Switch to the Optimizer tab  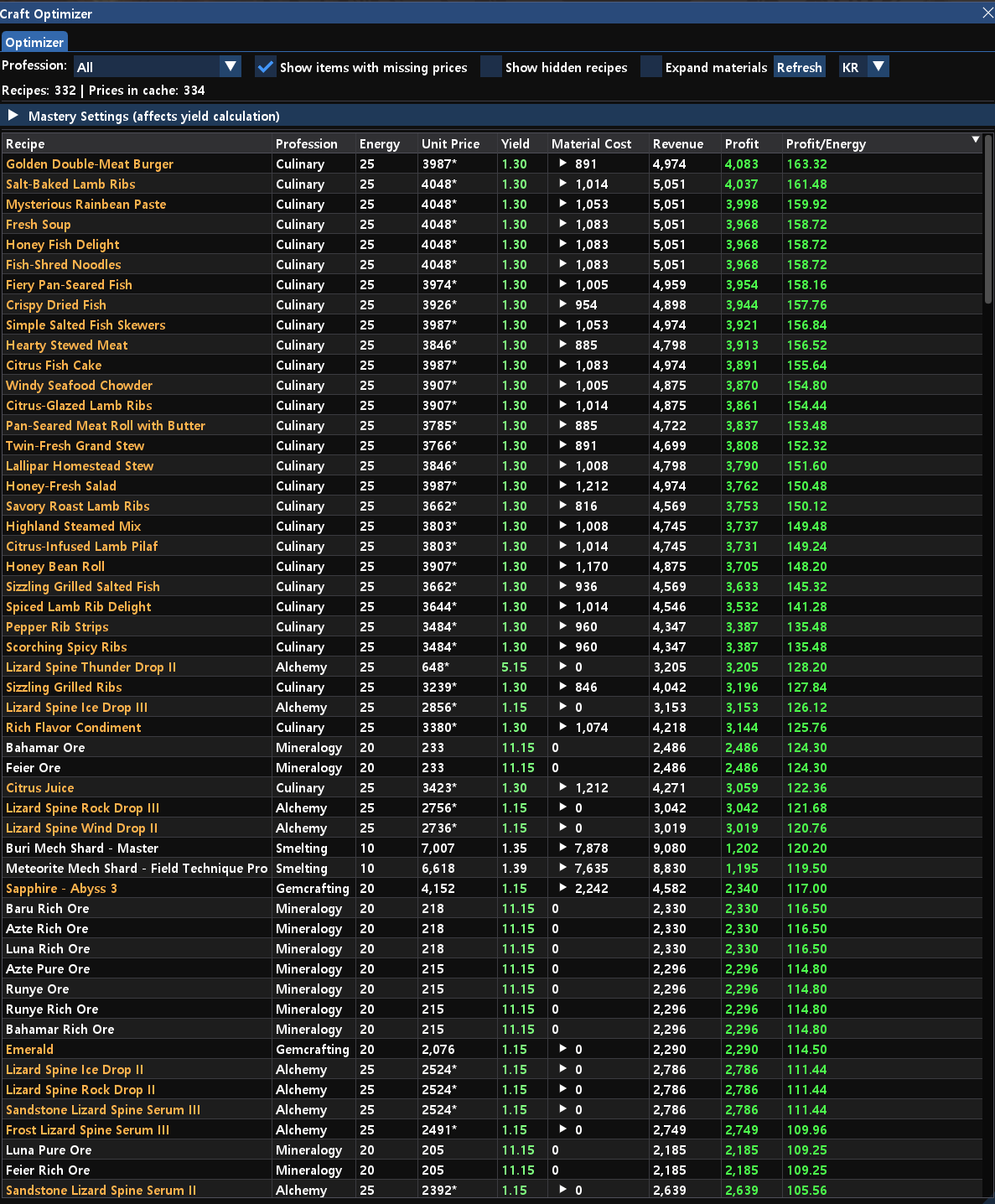pyautogui.click(x=34, y=42)
